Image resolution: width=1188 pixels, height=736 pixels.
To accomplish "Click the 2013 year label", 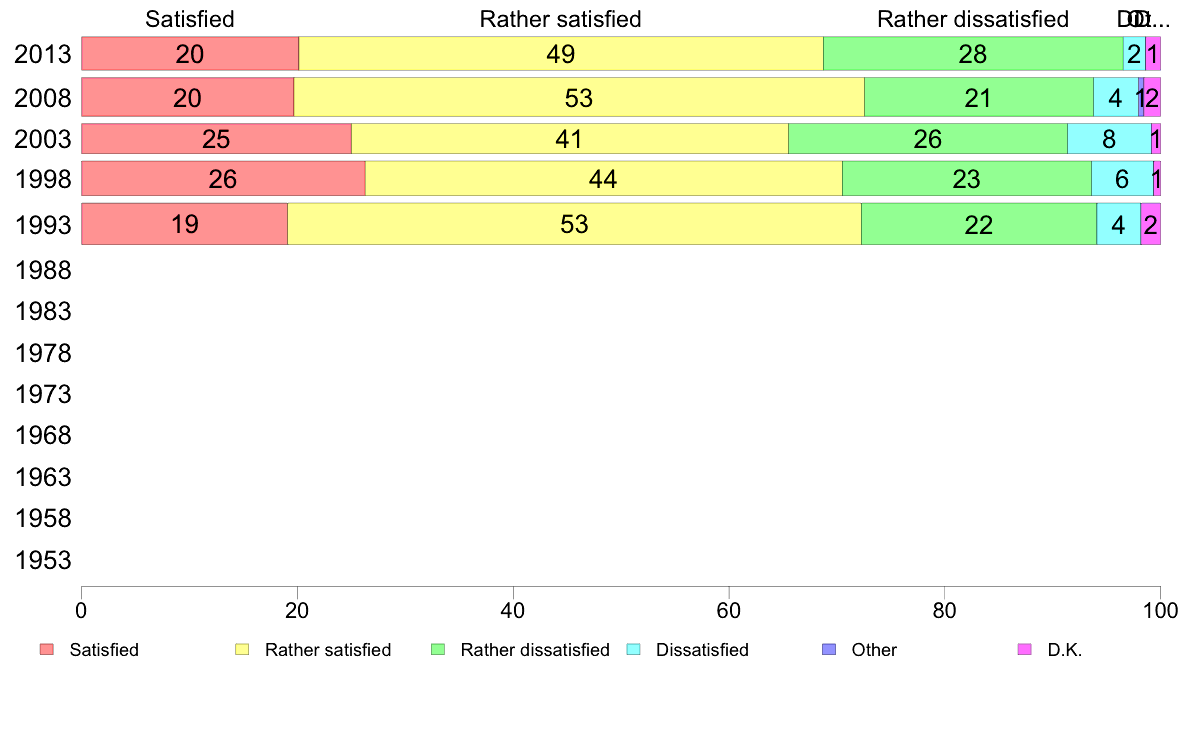I will [43, 54].
